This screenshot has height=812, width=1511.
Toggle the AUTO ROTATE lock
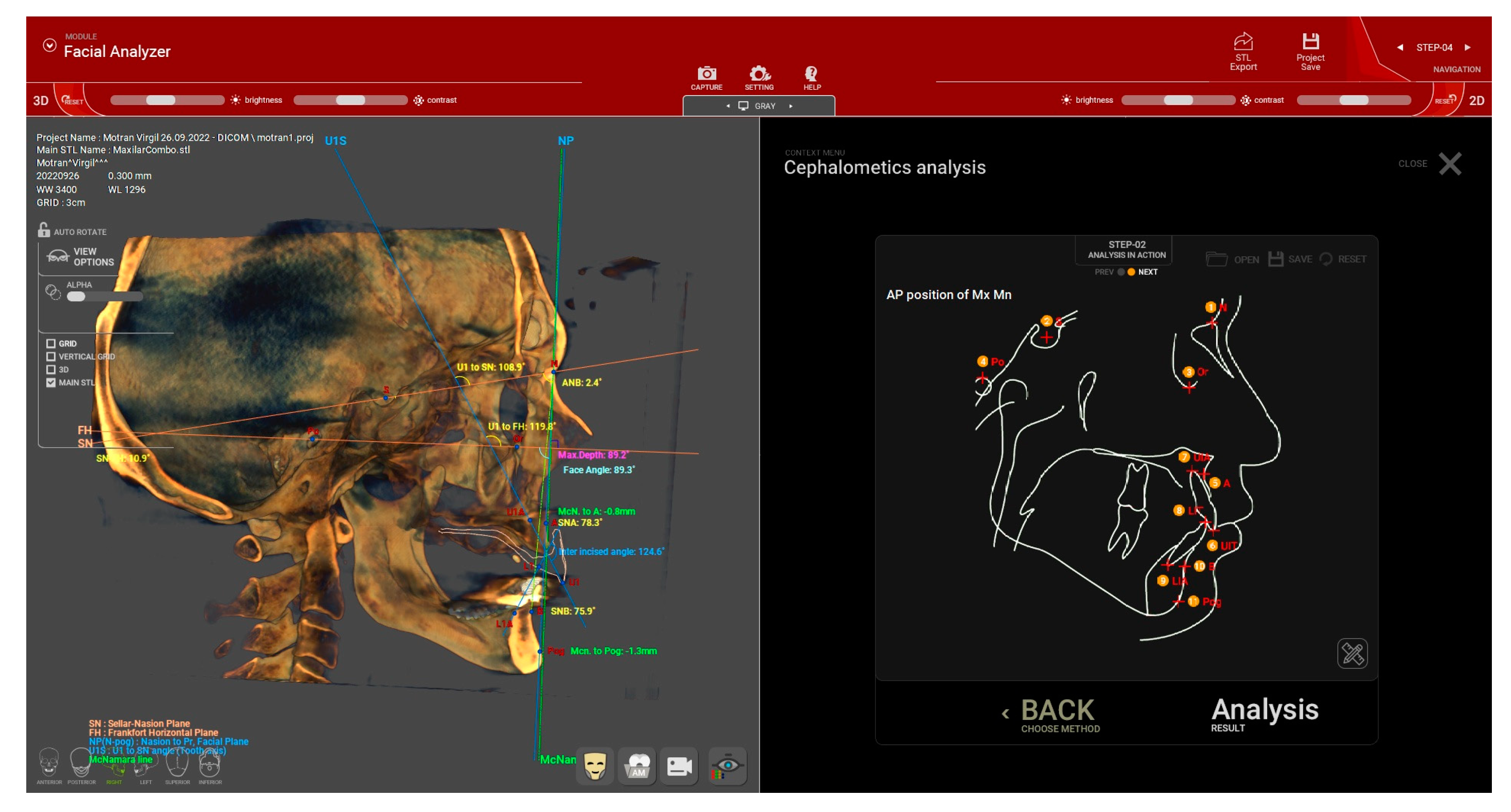coord(44,230)
